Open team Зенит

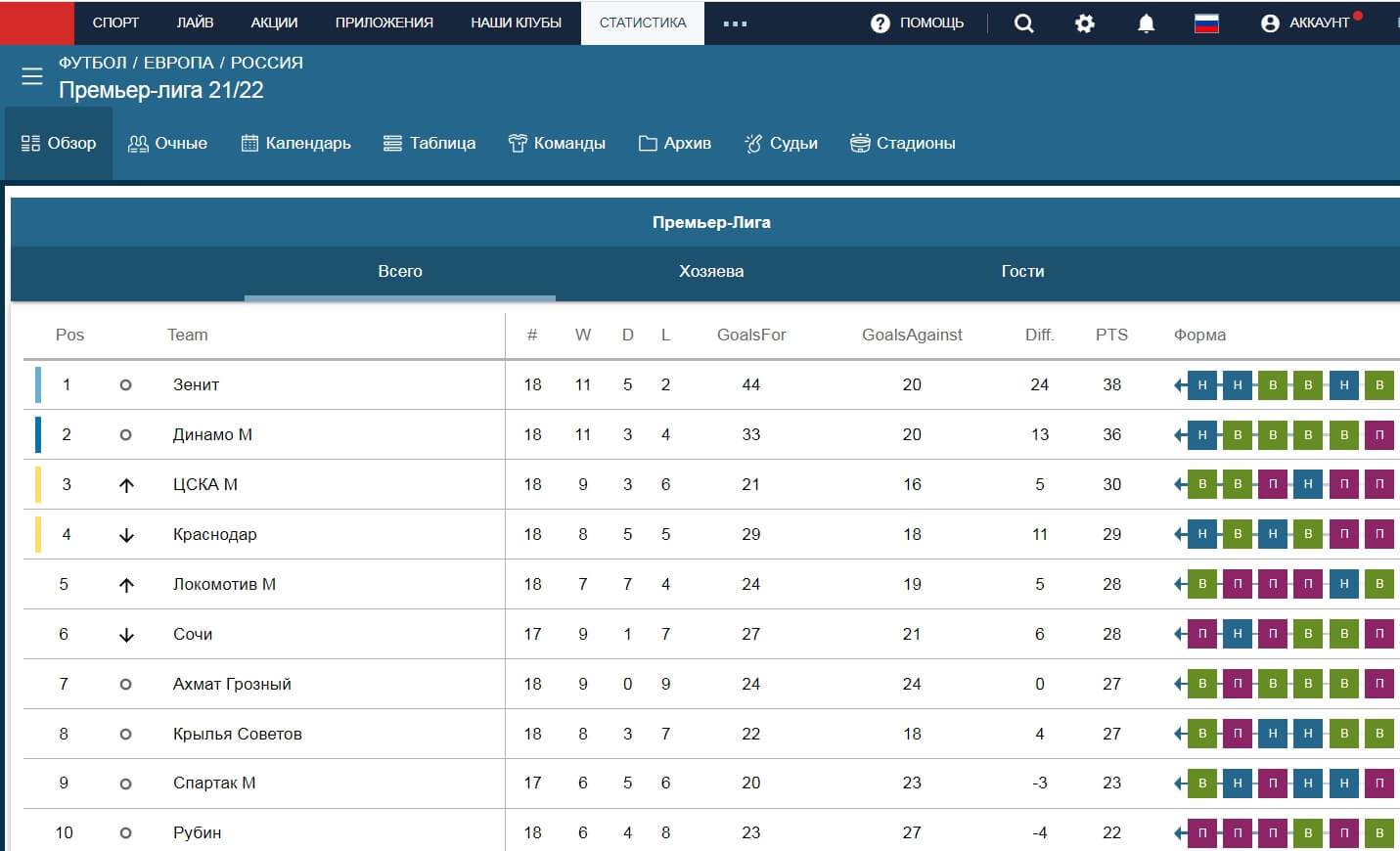tap(196, 385)
